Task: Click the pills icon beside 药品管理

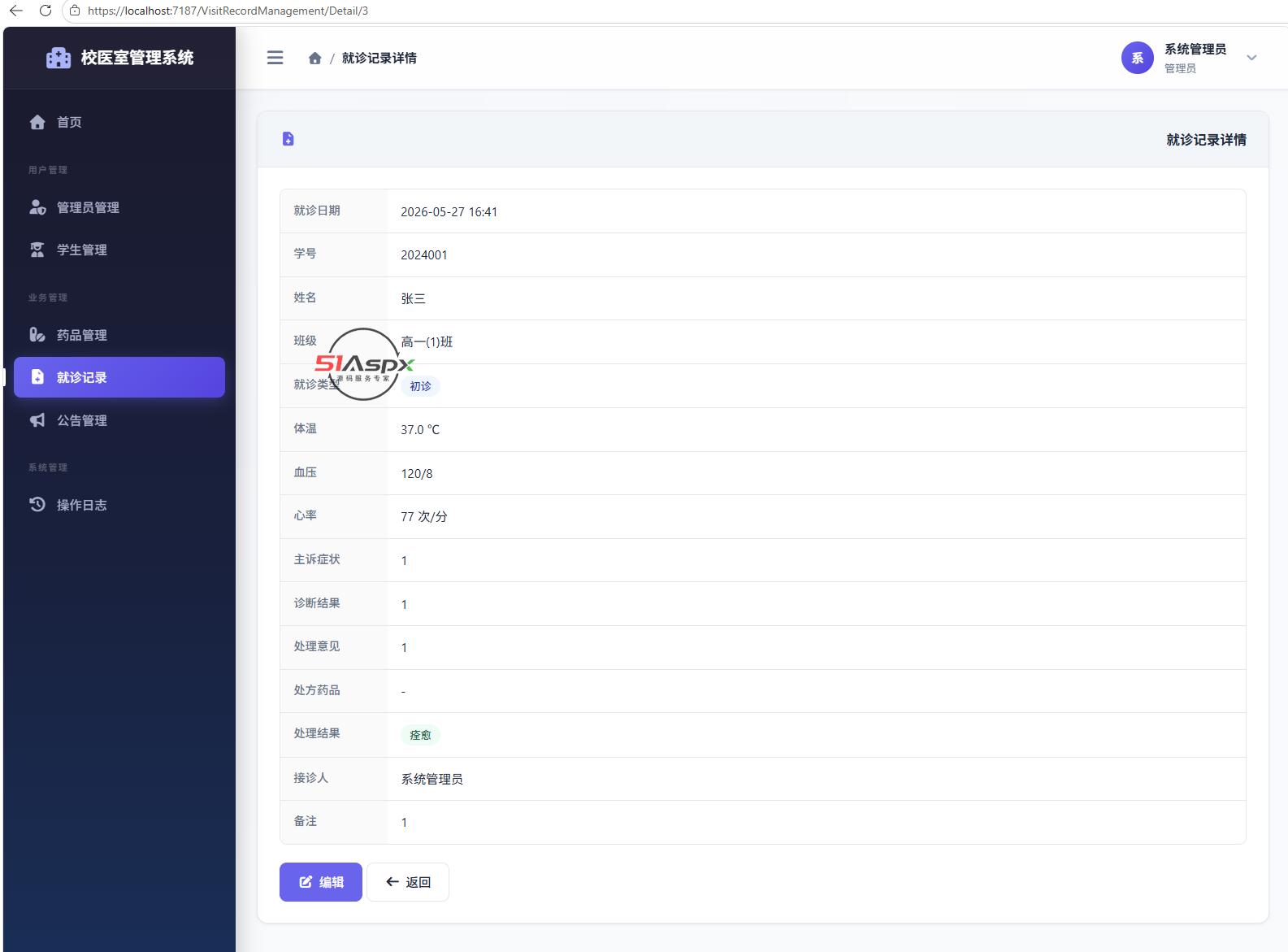Action: pos(37,335)
